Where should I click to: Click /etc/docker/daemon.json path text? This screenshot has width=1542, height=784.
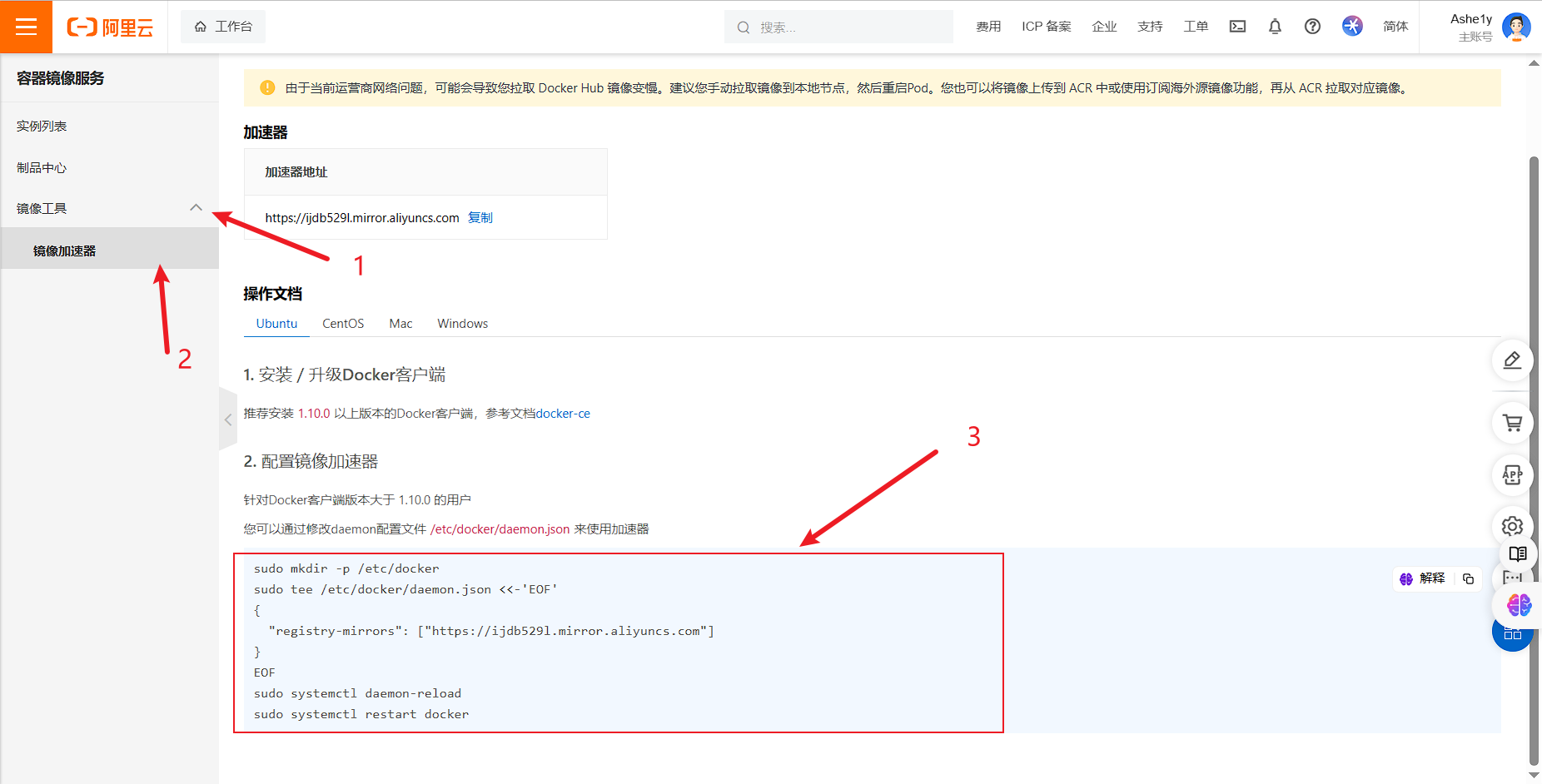500,528
